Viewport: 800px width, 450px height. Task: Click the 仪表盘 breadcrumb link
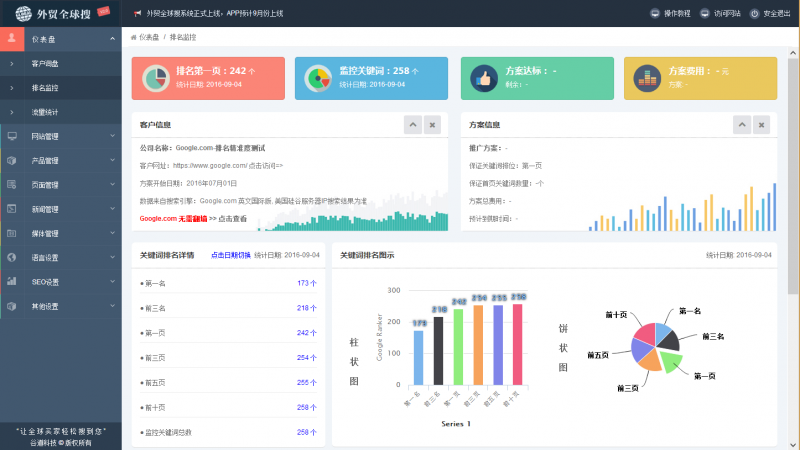pos(148,37)
